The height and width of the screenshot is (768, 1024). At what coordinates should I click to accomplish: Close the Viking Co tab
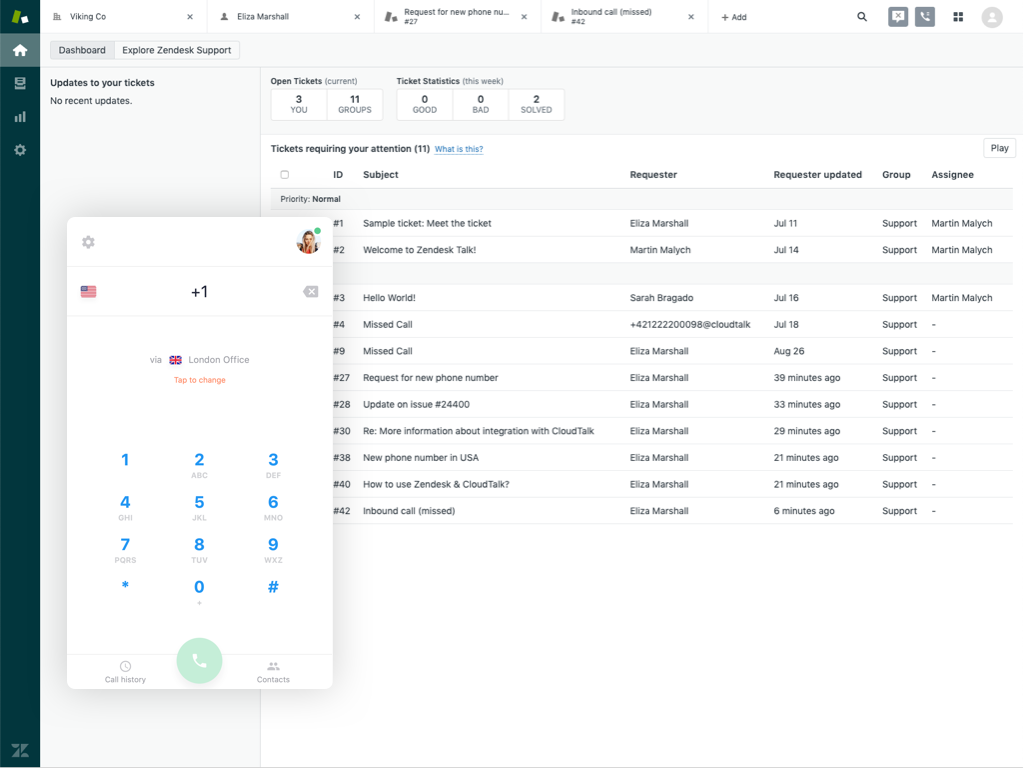(x=190, y=17)
